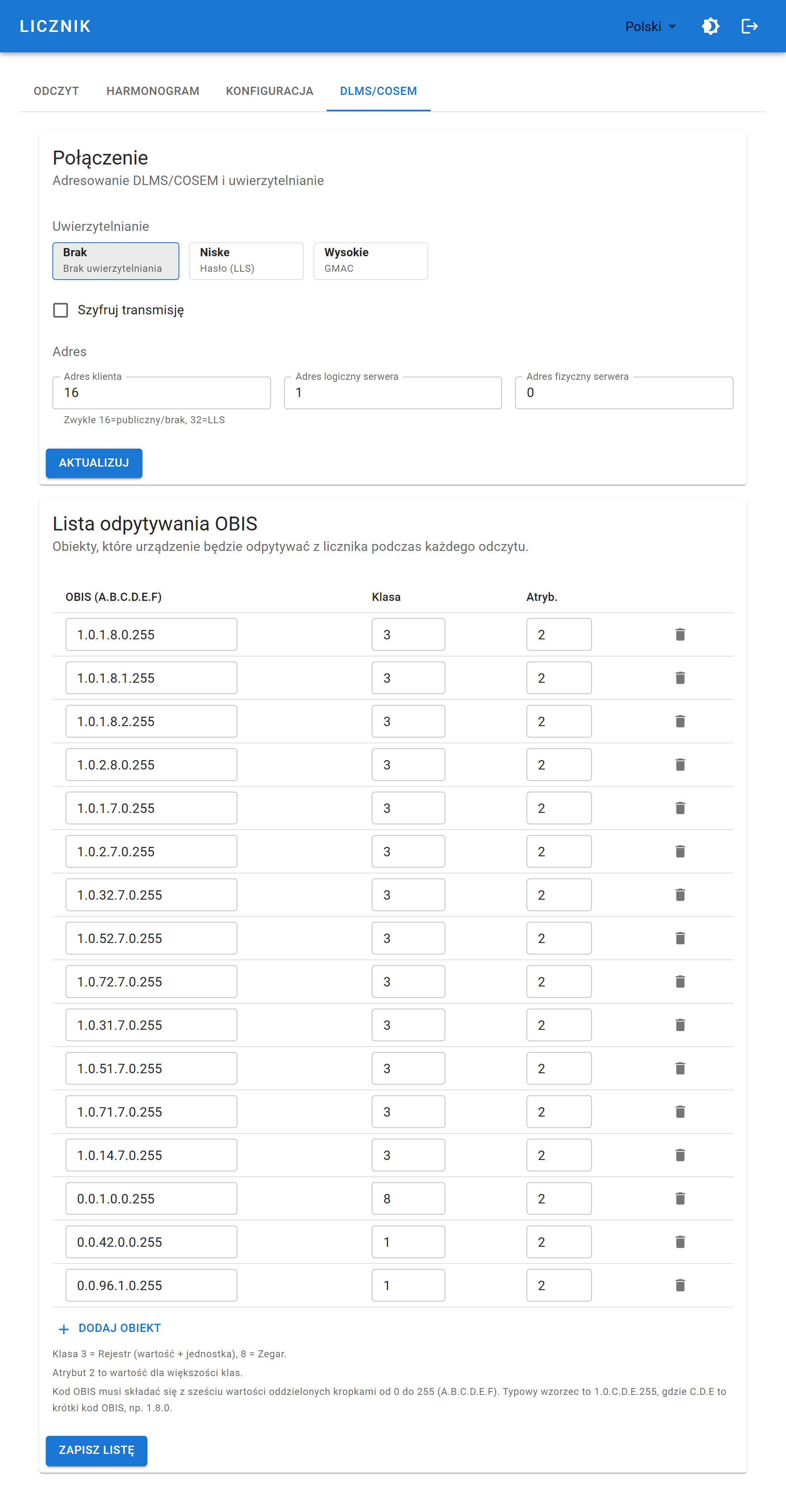Edit Atryb. field of 1.0.14.7.0.255 row
The width and height of the screenshot is (786, 1512).
click(559, 1156)
